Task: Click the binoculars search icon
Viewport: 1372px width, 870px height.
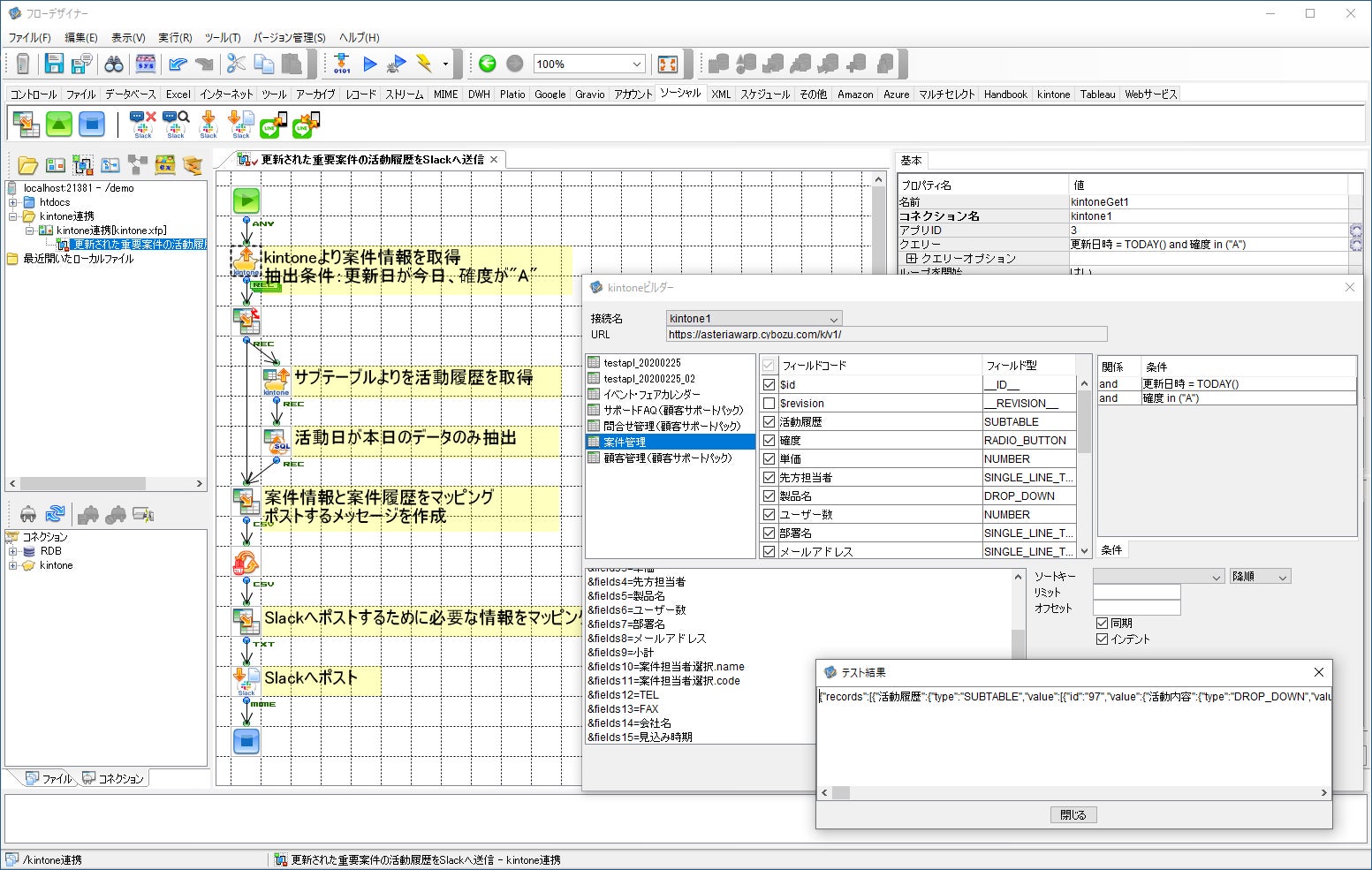Action: pyautogui.click(x=113, y=64)
